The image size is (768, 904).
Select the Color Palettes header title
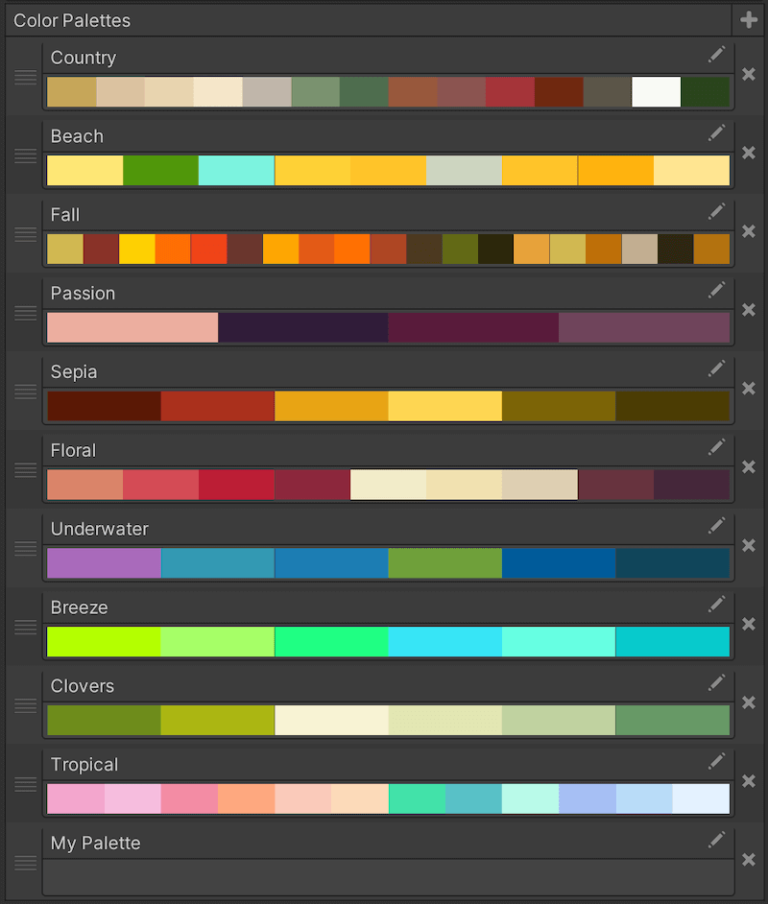pyautogui.click(x=72, y=20)
